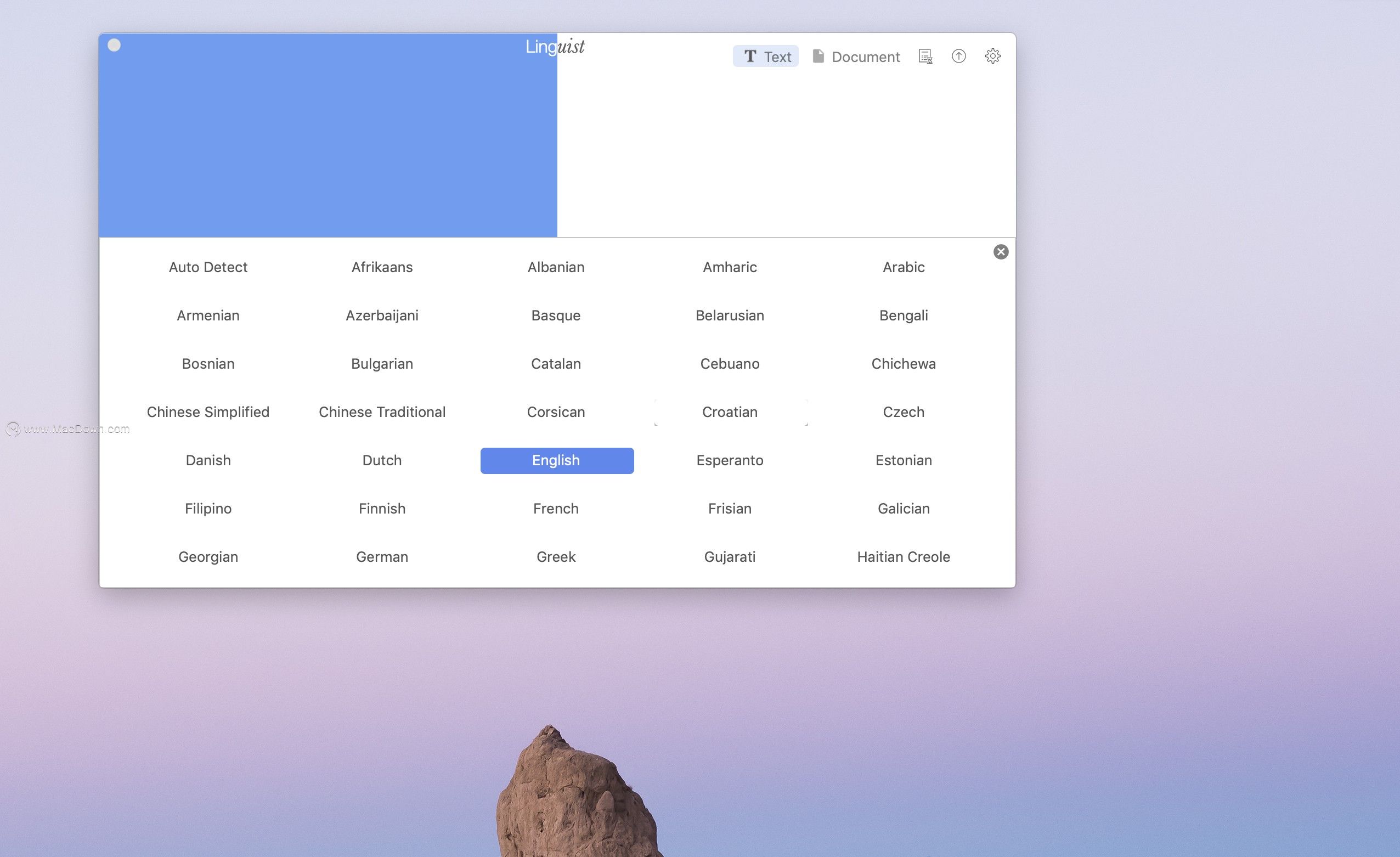The height and width of the screenshot is (857, 1400).
Task: Enable Esperanto as translation language
Action: pyautogui.click(x=730, y=460)
